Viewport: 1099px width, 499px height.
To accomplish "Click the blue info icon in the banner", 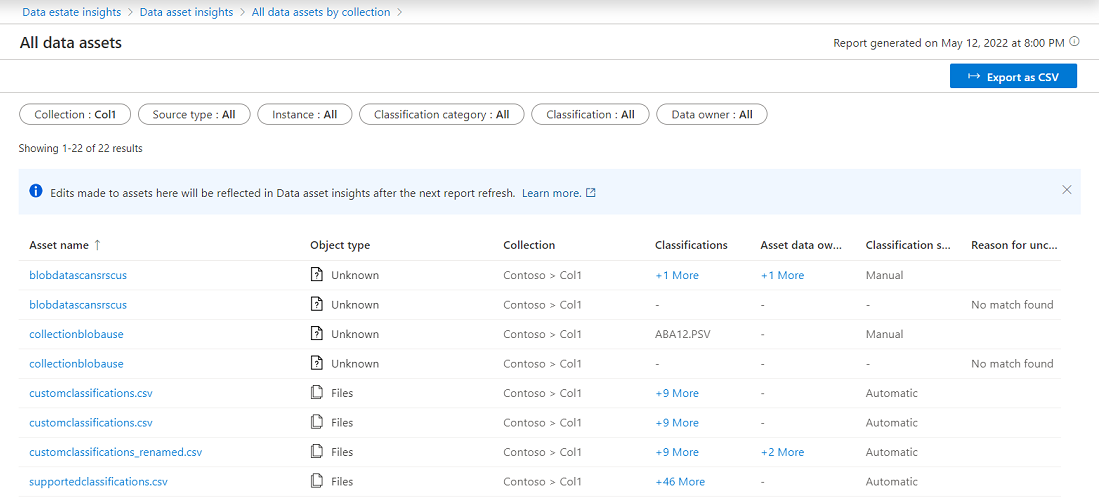I will coord(36,191).
